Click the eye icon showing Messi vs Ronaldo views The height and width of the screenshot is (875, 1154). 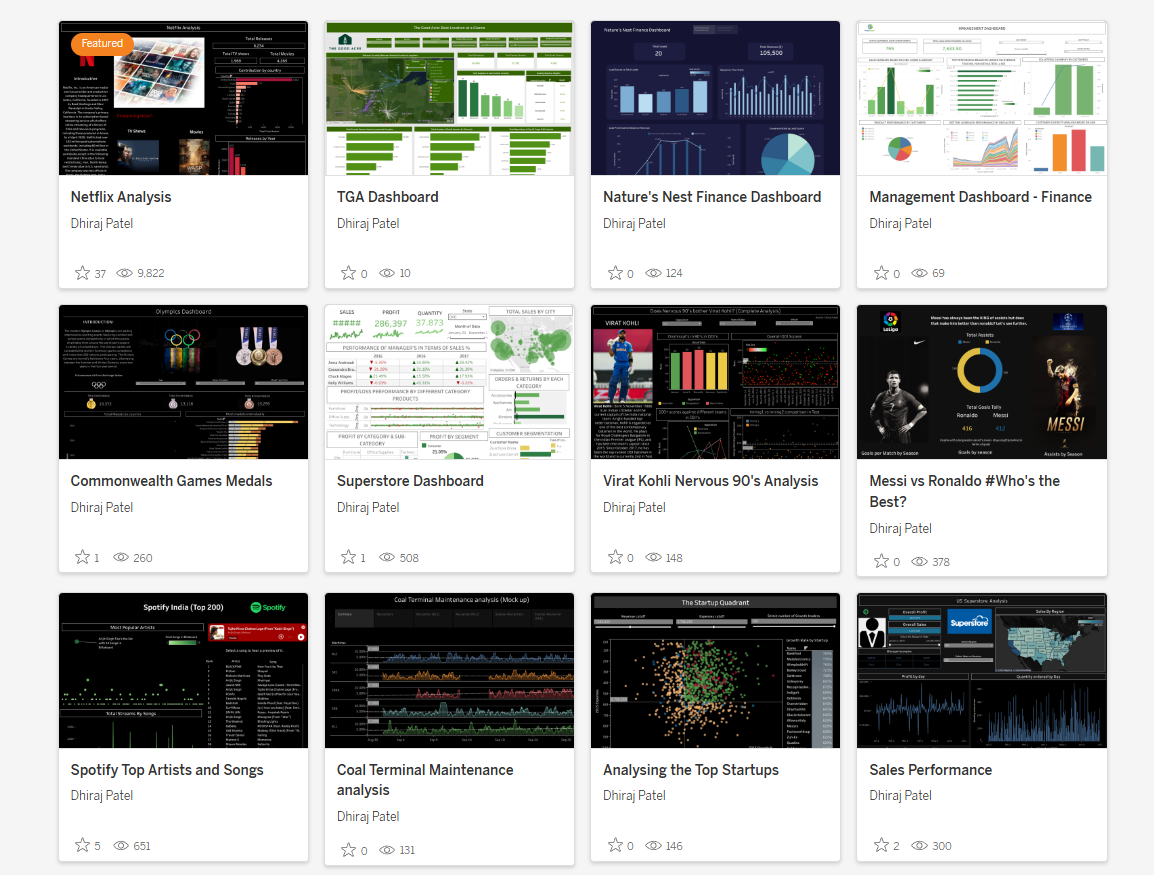tap(920, 561)
